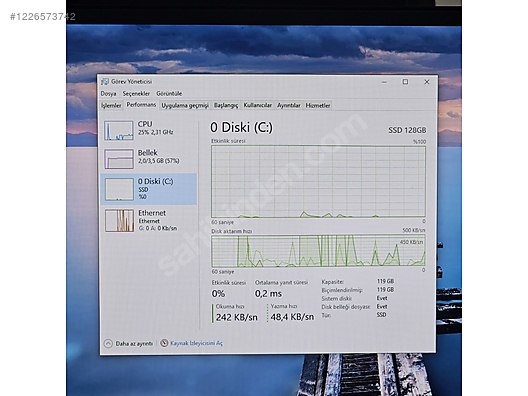Click the Kapasite 119 GB value

click(x=385, y=281)
